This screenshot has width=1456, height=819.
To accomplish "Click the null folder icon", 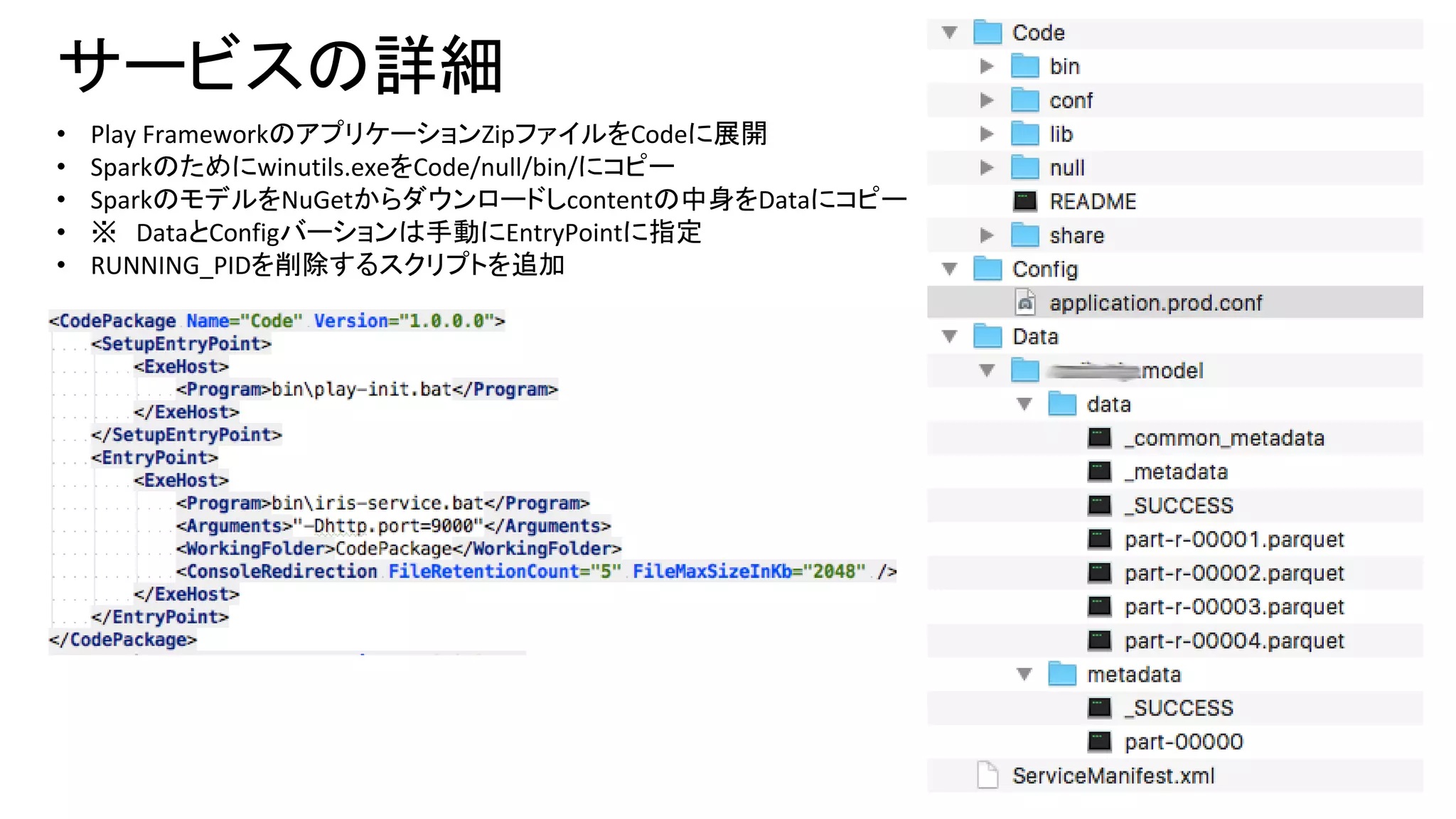I will point(1025,167).
